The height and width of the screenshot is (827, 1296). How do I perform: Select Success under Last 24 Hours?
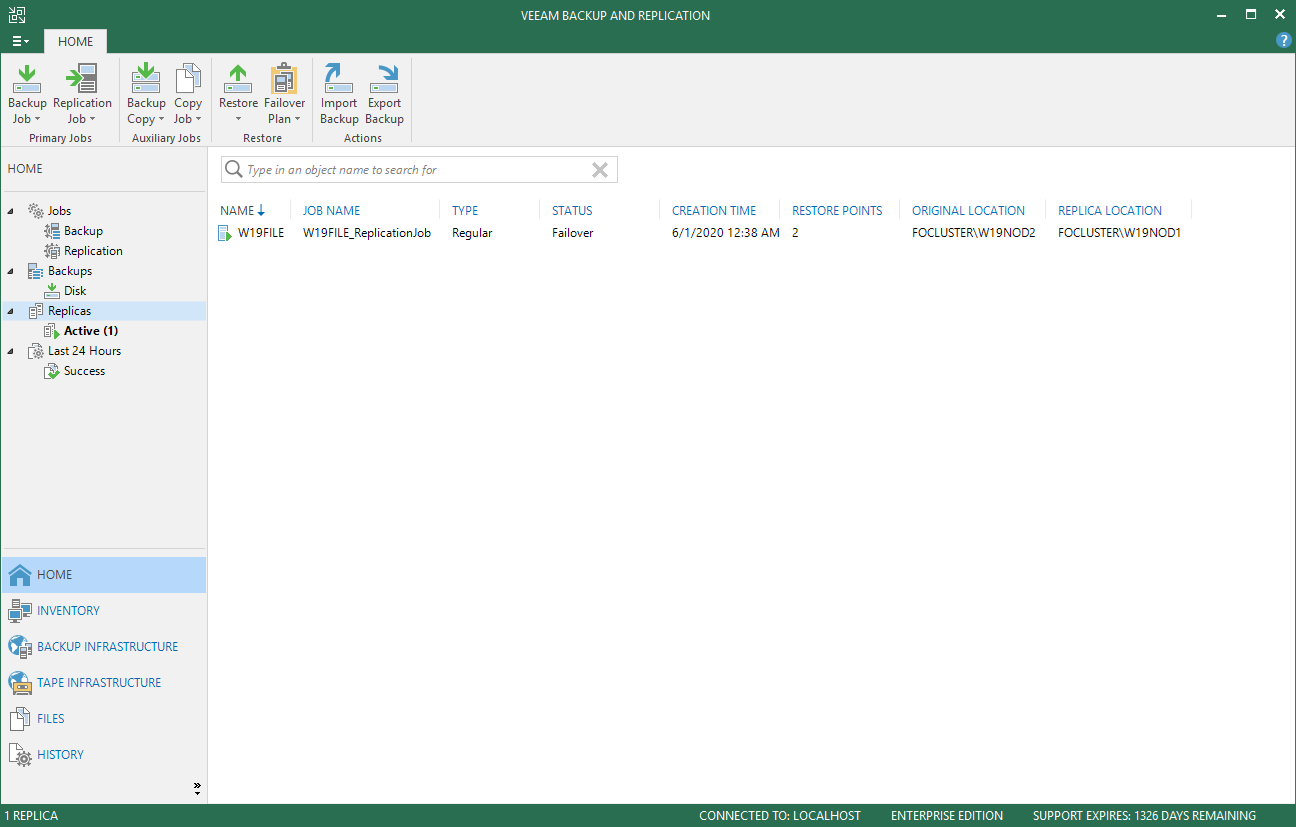tap(84, 371)
